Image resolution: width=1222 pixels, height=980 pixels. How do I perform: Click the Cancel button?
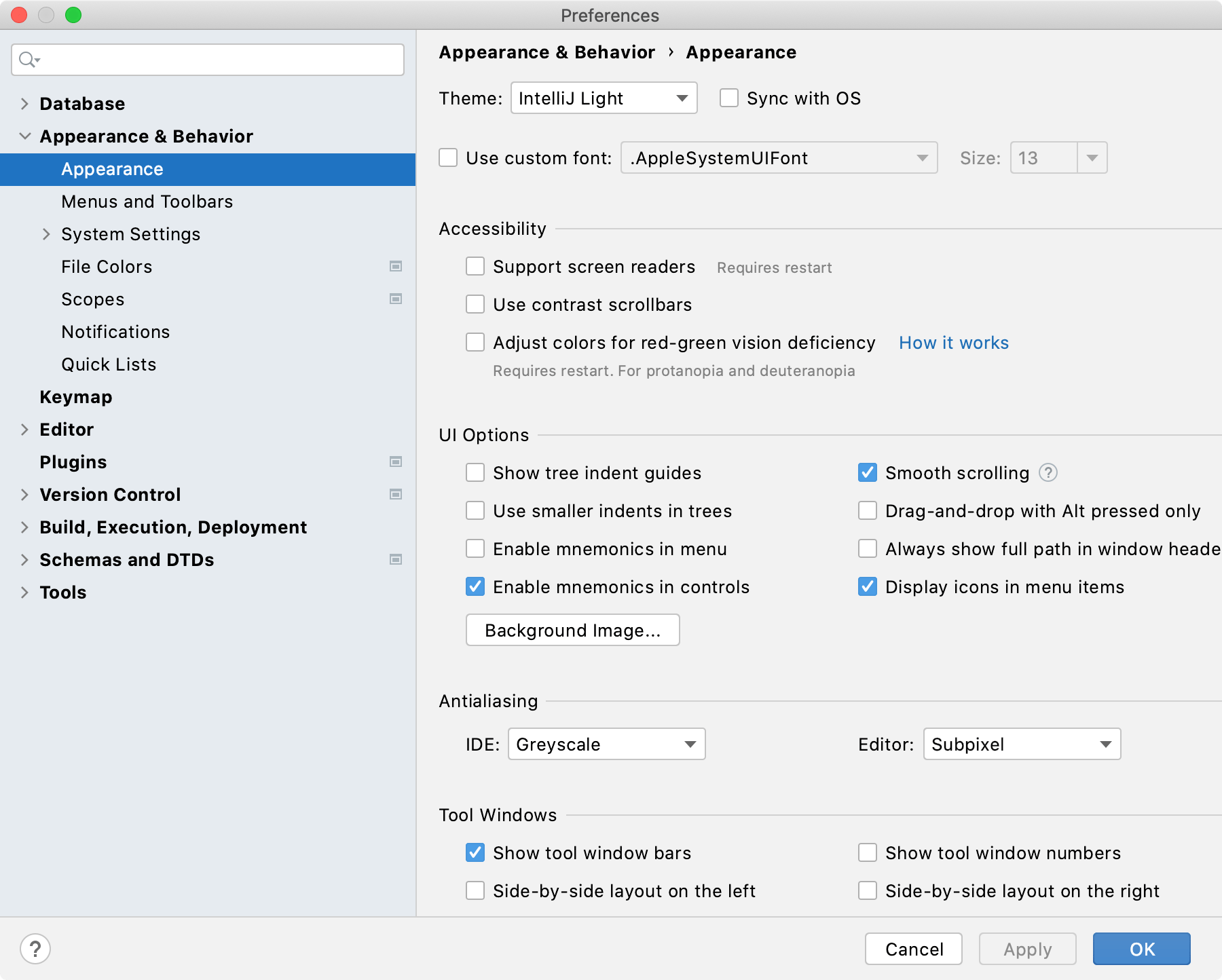pos(914,949)
